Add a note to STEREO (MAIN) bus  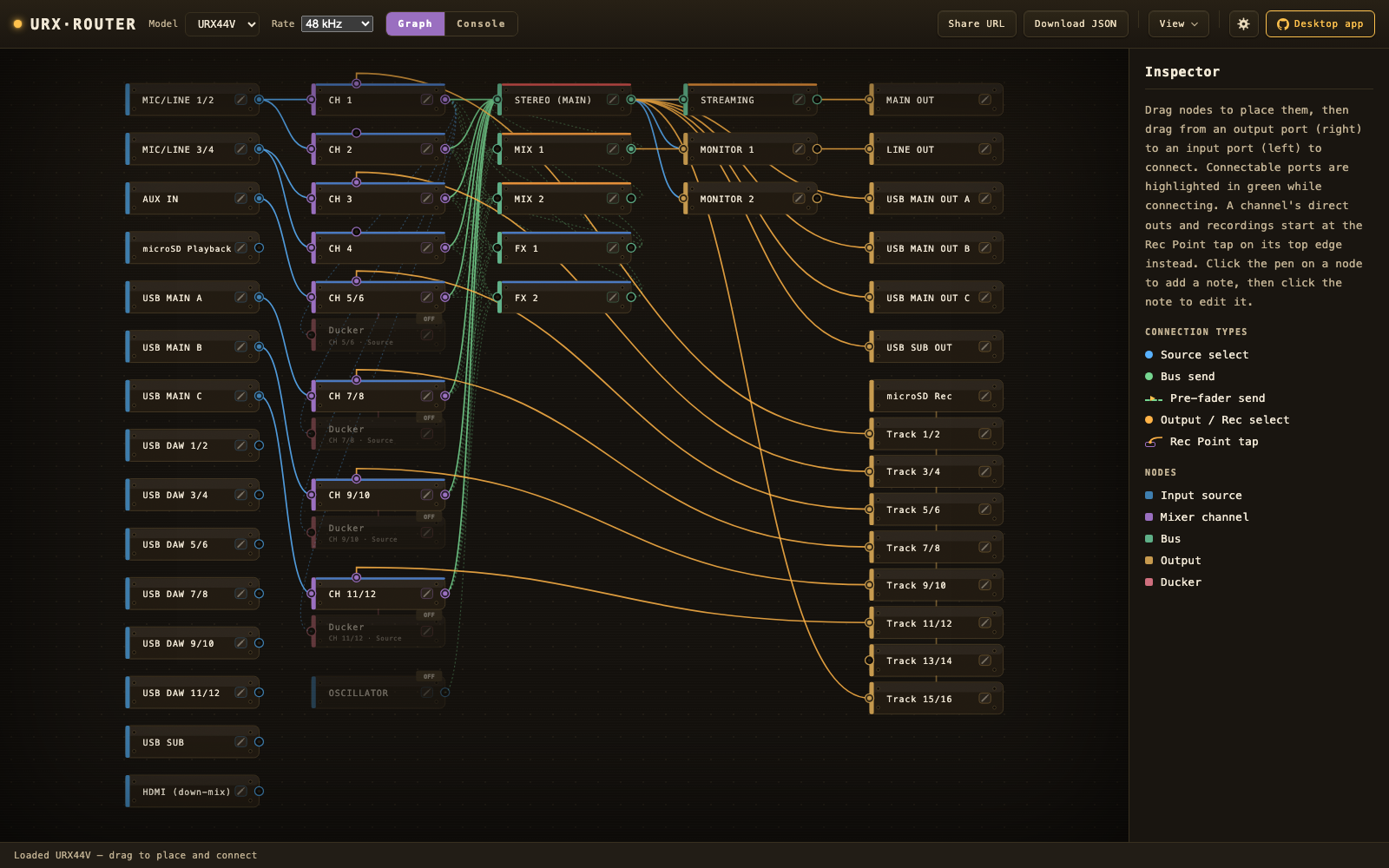click(x=612, y=100)
